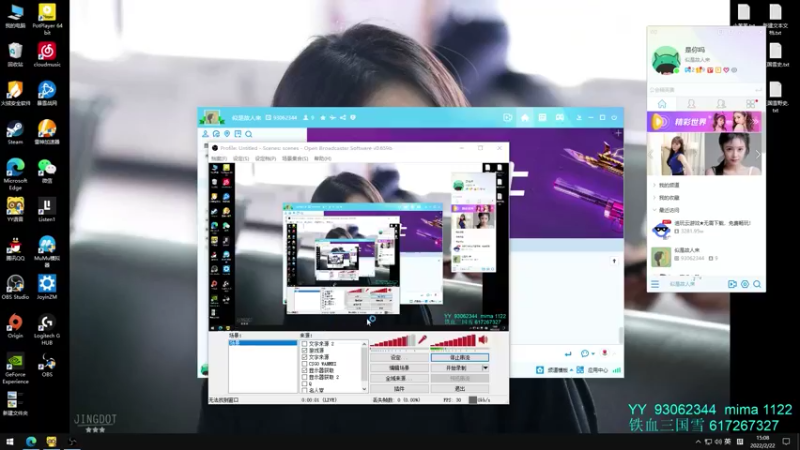The image size is (800, 450).
Task: Enable the Q source checkbox in OBS
Action: click(x=305, y=384)
